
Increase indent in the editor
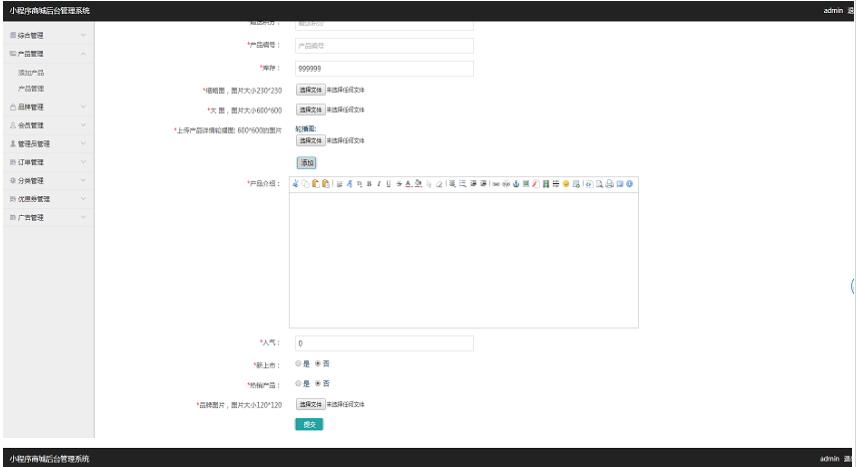(484, 184)
